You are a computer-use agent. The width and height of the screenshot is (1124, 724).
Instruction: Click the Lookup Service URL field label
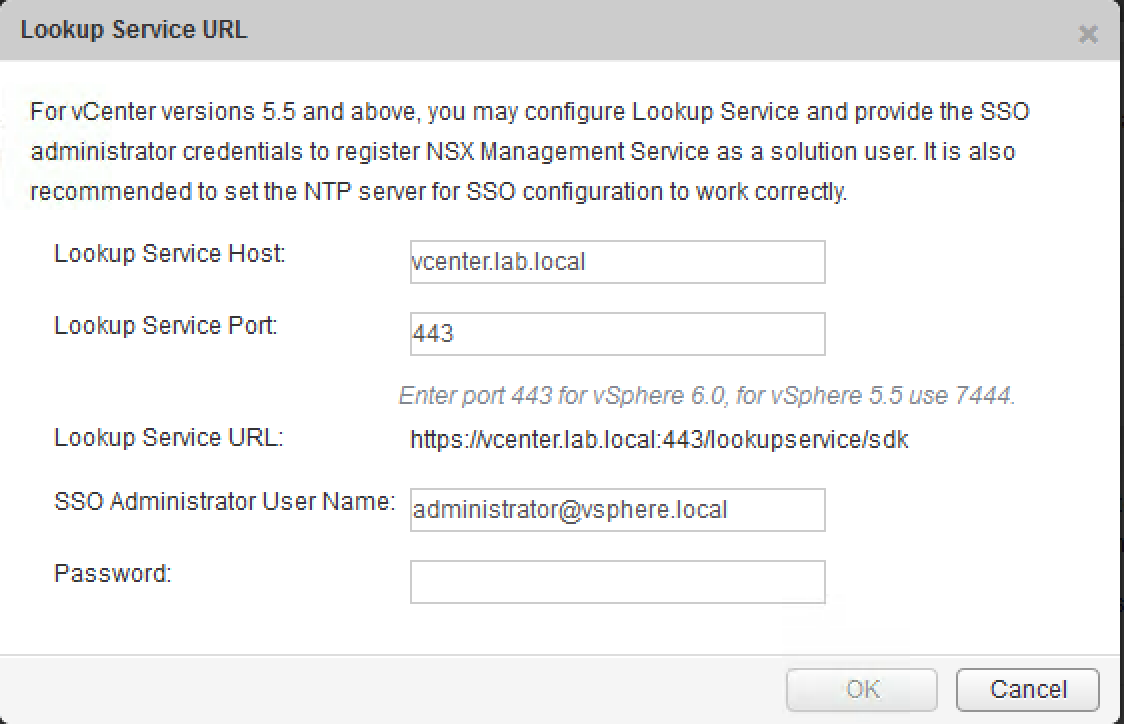pos(169,437)
